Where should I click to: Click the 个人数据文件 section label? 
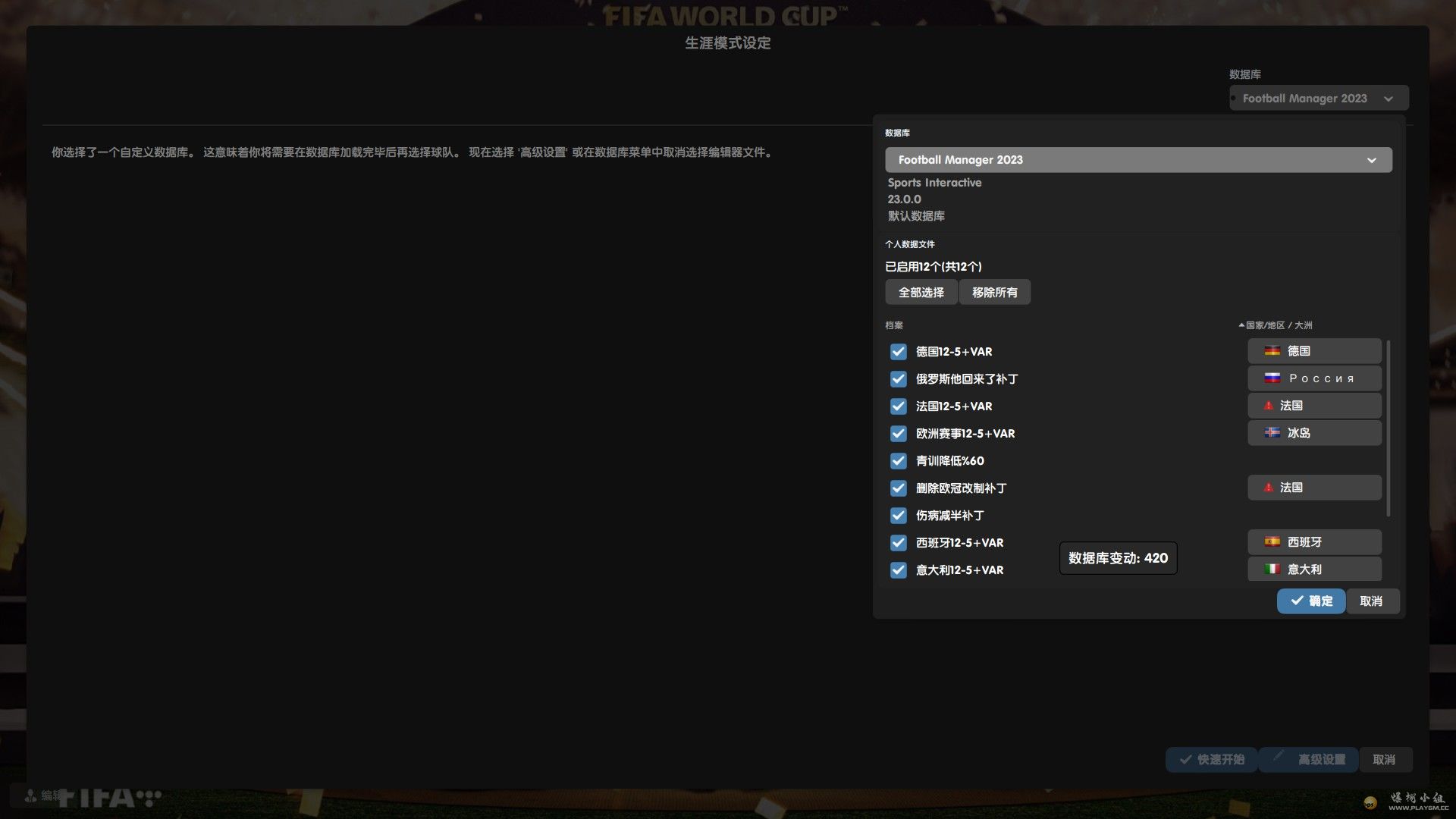909,244
